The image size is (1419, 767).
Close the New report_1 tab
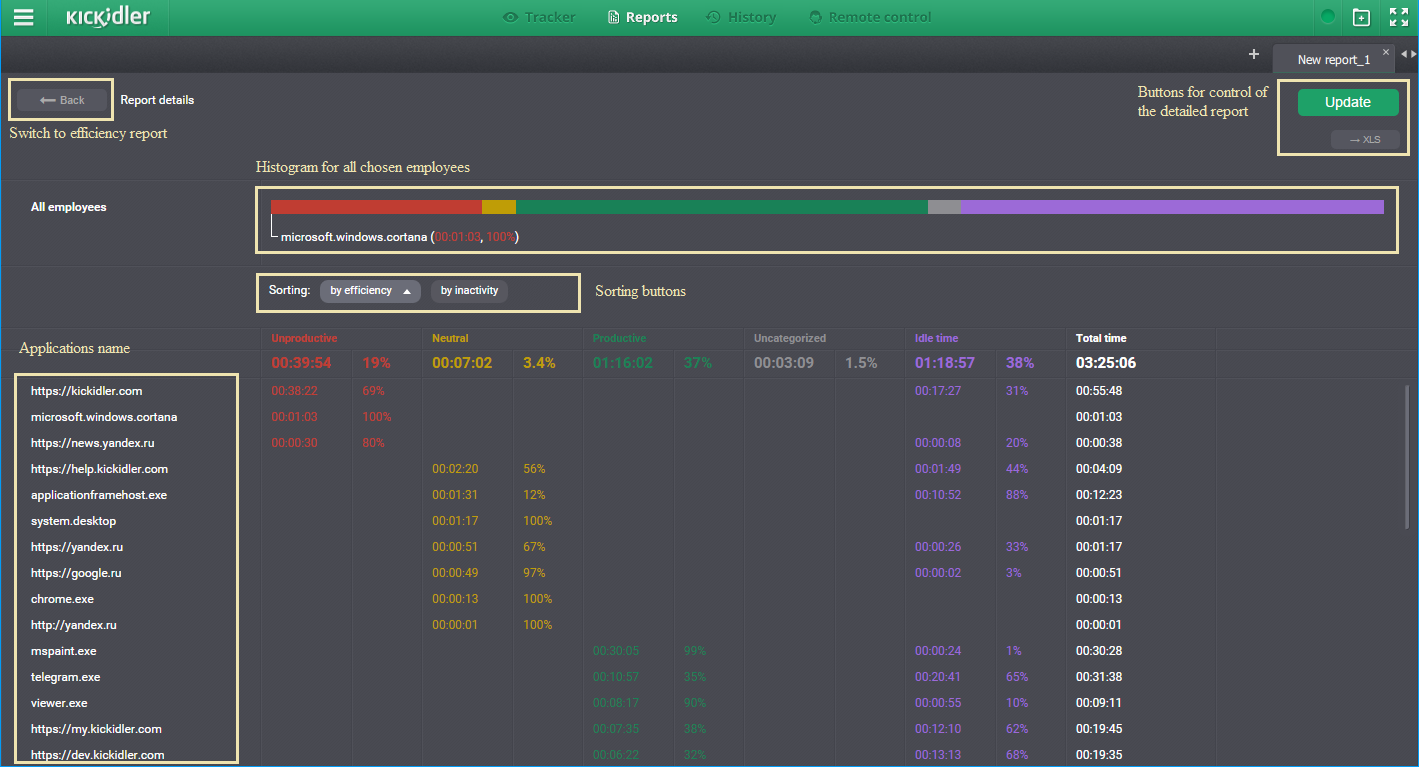pyautogui.click(x=1385, y=52)
